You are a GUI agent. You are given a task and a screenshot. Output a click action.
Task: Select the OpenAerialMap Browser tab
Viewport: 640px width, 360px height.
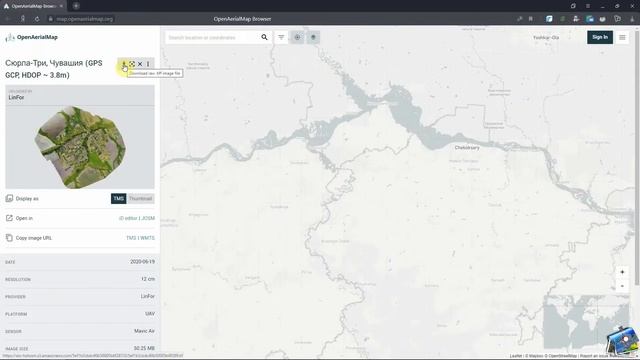(x=33, y=6)
